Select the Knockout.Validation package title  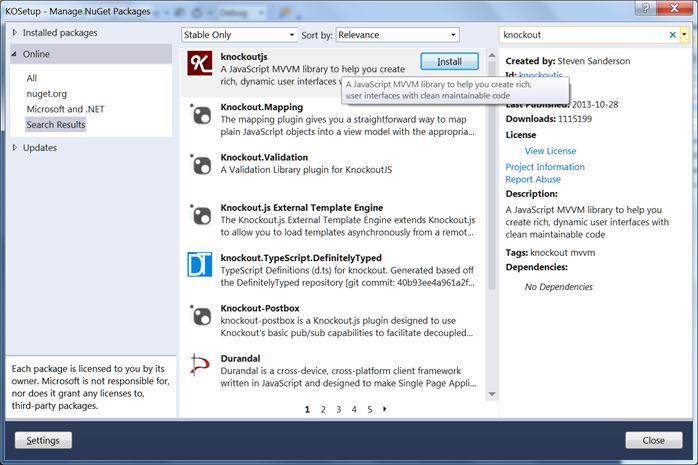(264, 157)
